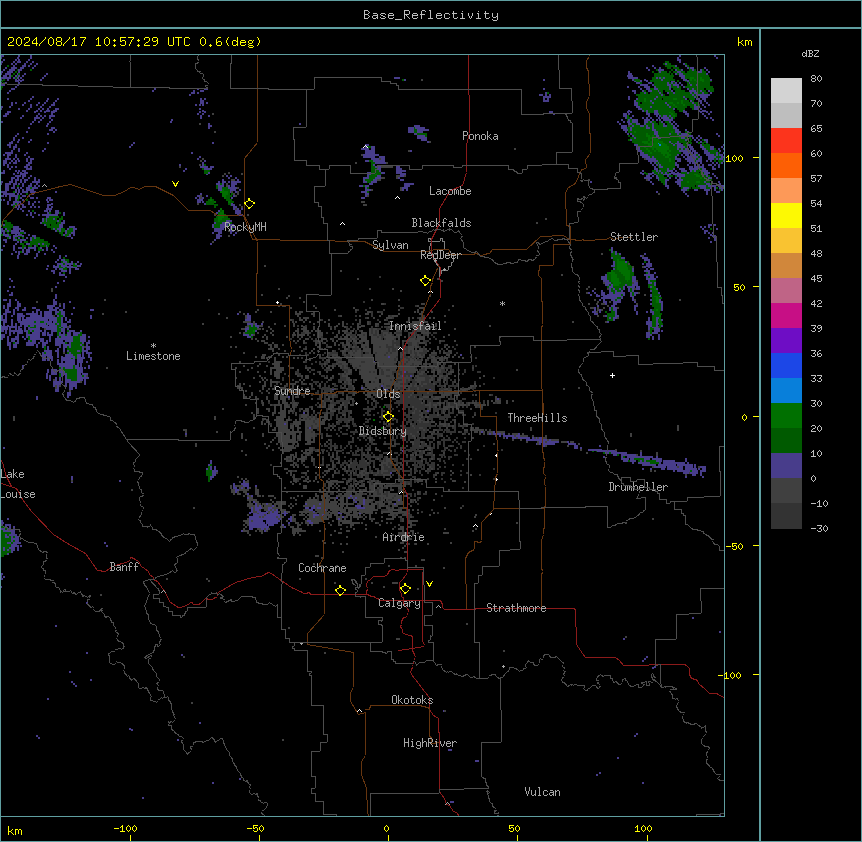The height and width of the screenshot is (842, 862).
Task: Click the km unit label beside the timestamp row
Action: tap(745, 42)
